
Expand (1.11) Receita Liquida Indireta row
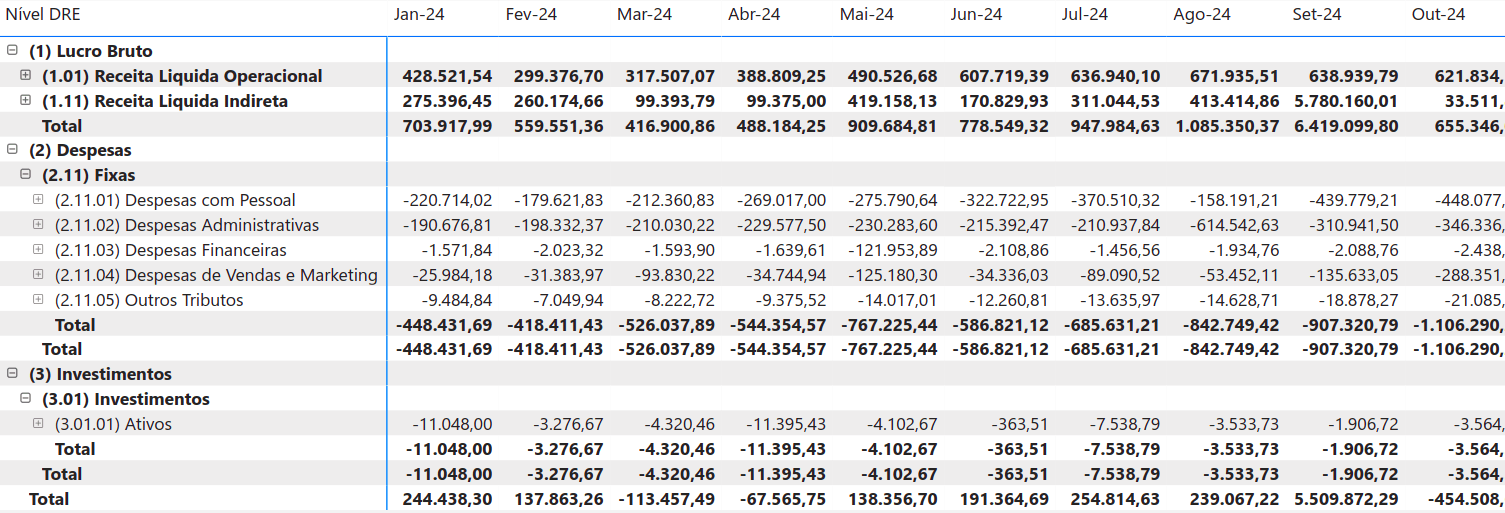26,101
